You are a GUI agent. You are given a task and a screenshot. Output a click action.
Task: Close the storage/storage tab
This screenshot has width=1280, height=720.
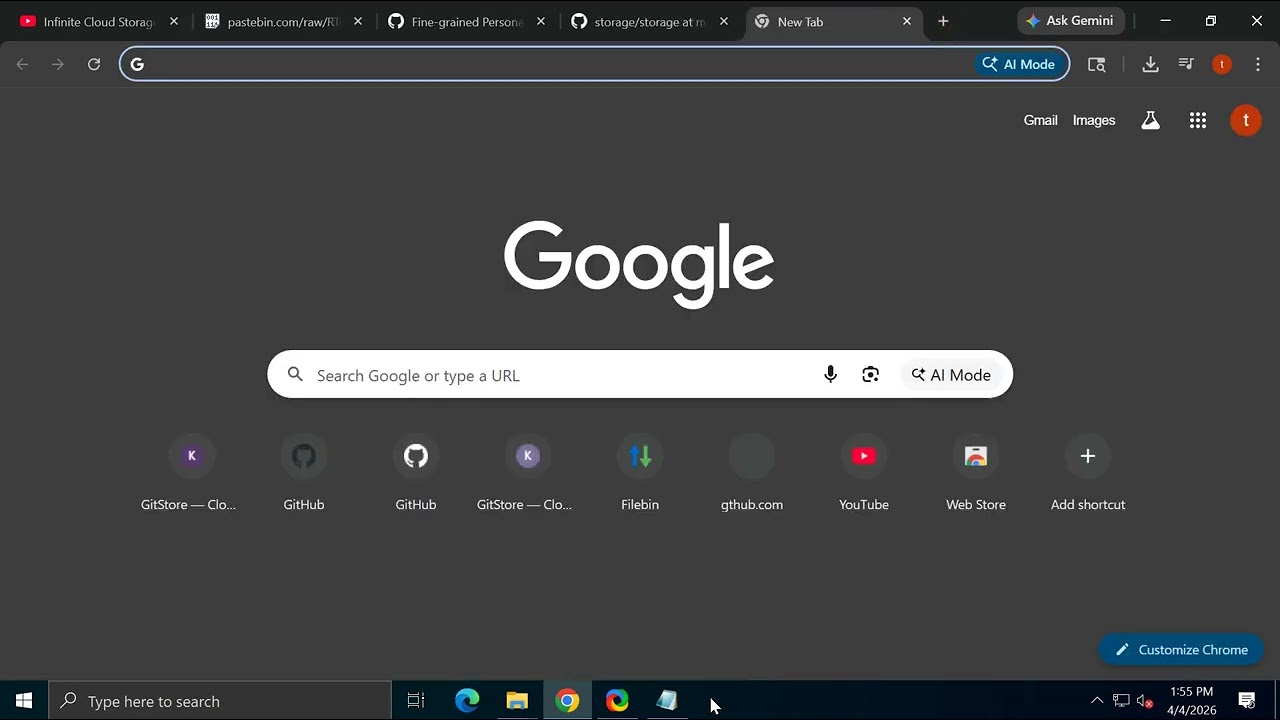724,21
